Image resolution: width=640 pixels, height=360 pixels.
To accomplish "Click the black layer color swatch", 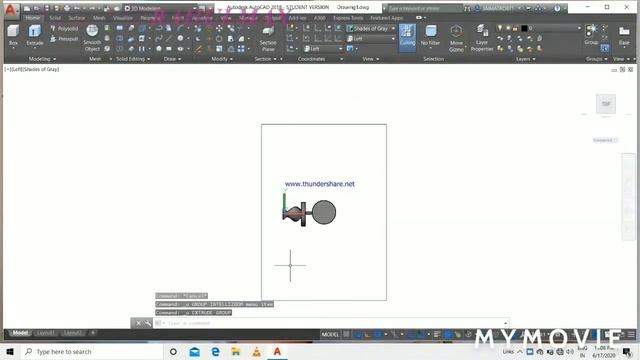I will [x=524, y=28].
